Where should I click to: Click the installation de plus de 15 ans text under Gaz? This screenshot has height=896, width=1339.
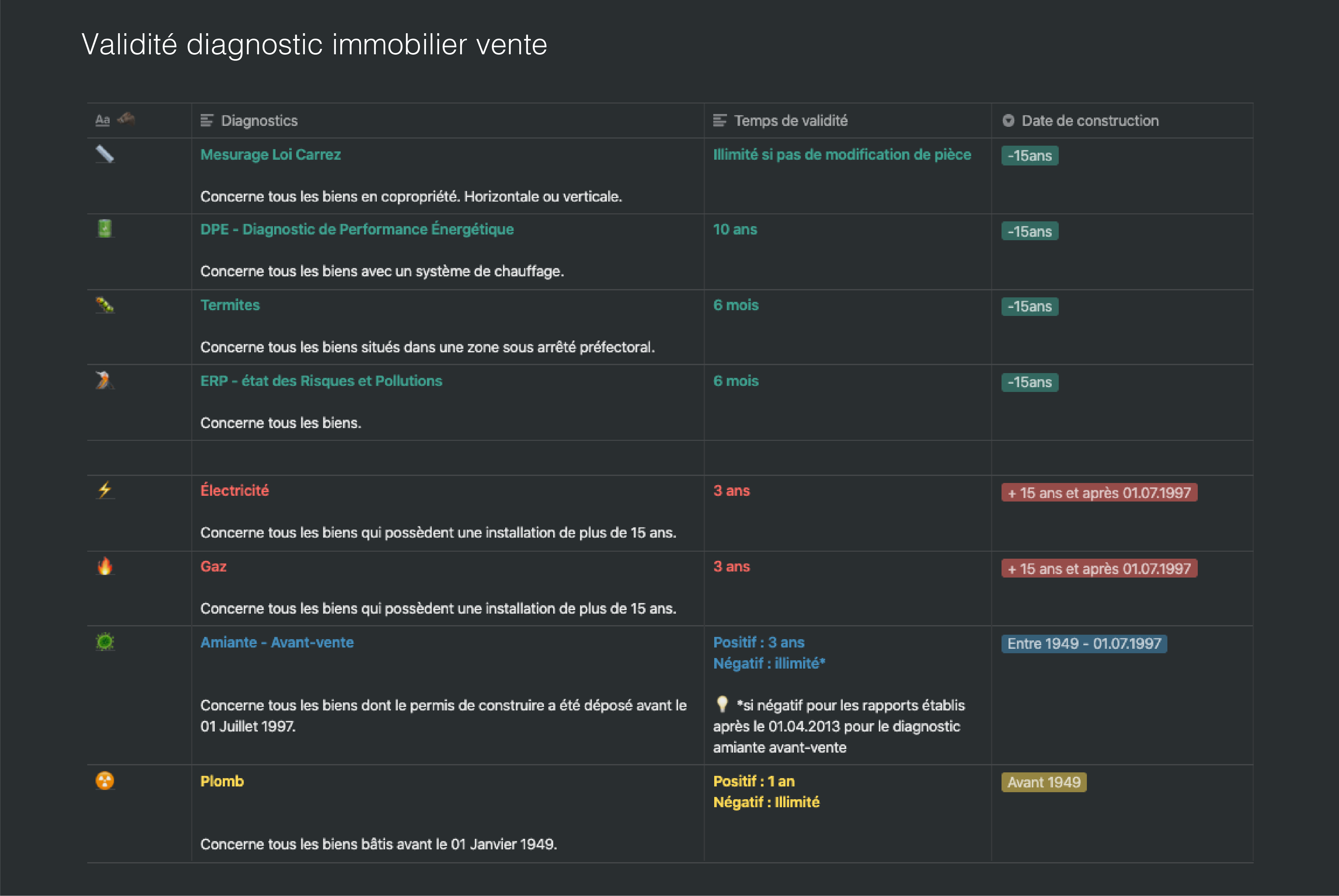[438, 609]
